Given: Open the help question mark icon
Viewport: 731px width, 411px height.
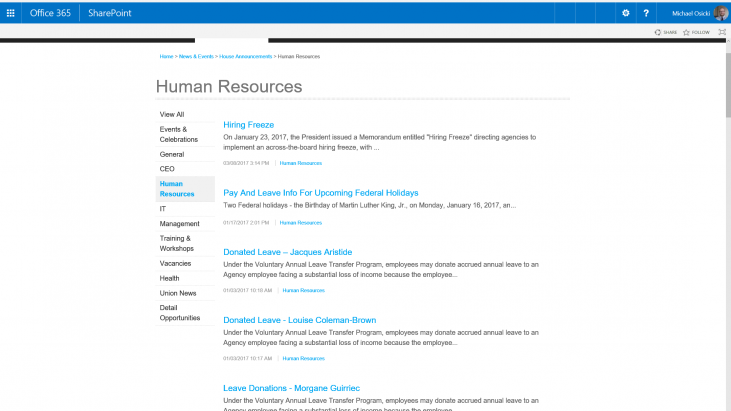Looking at the screenshot, I should pyautogui.click(x=646, y=13).
